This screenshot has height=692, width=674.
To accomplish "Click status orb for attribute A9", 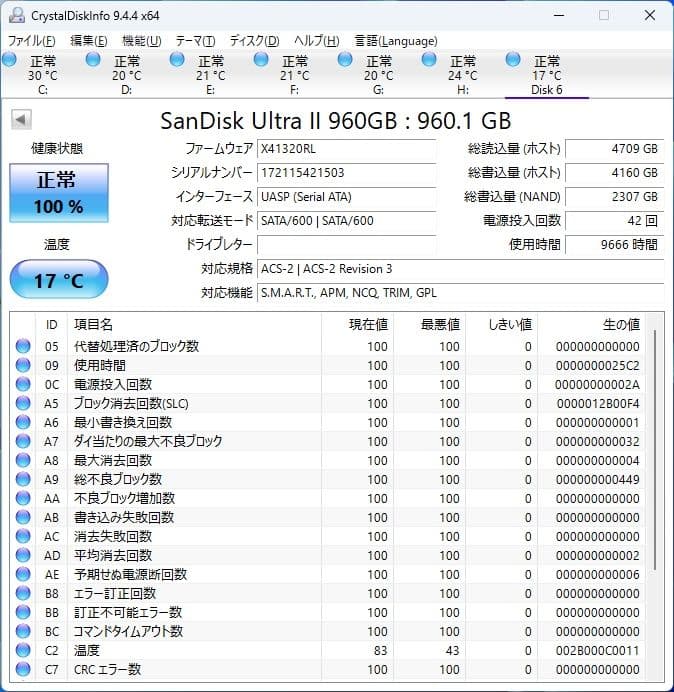I will [23, 479].
